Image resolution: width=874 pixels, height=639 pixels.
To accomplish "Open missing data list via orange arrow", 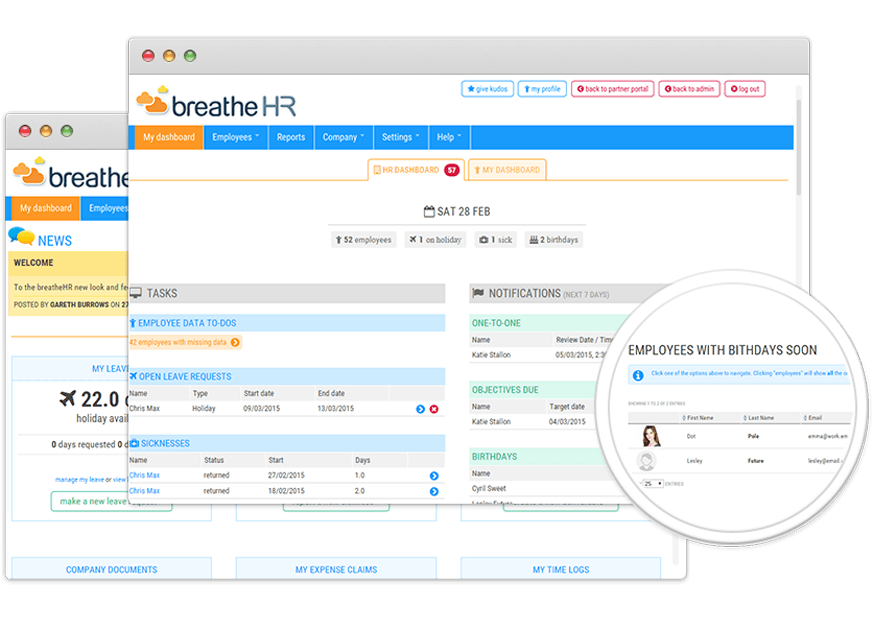I will click(x=235, y=342).
